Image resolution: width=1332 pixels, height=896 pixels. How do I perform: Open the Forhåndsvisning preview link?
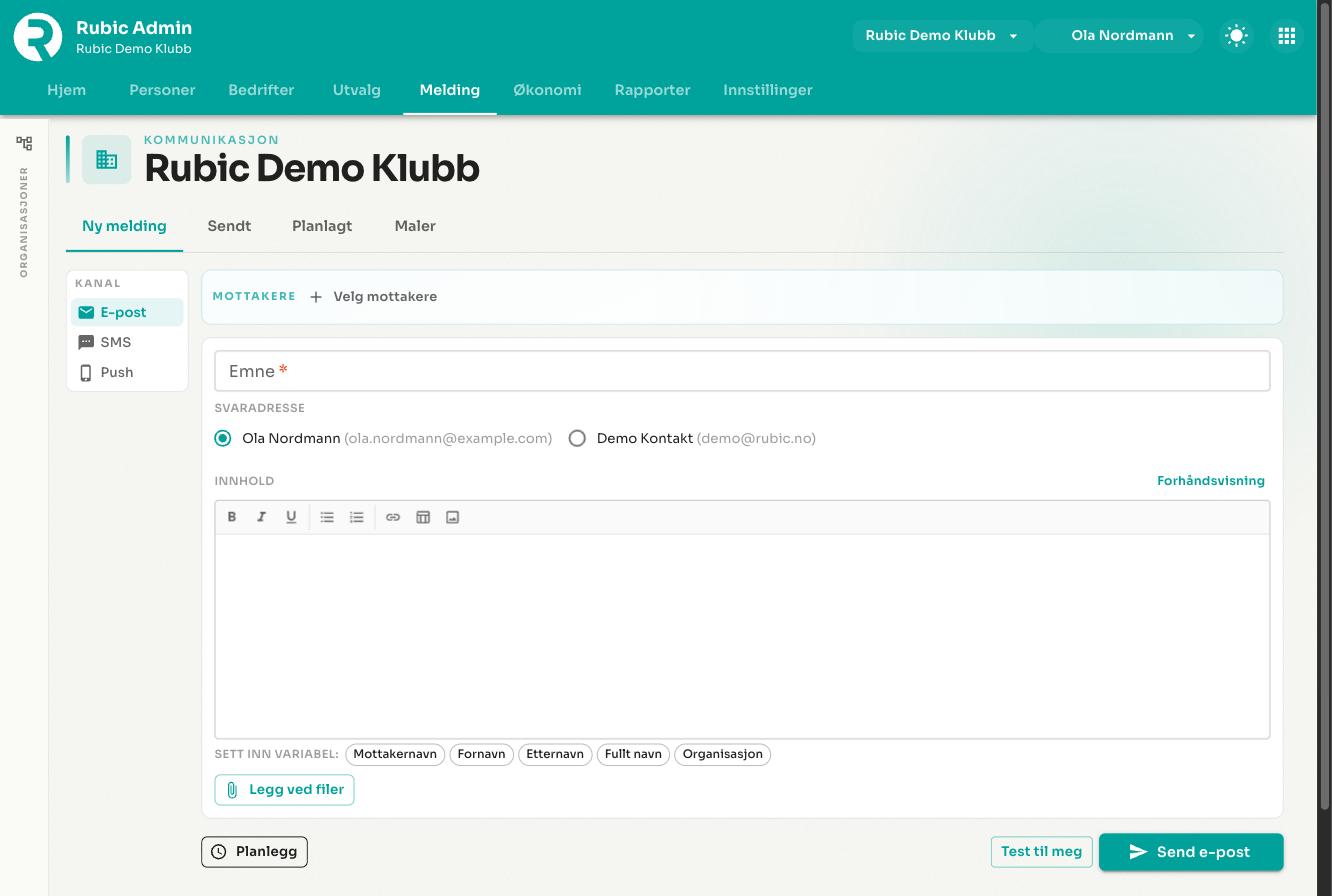point(1211,481)
